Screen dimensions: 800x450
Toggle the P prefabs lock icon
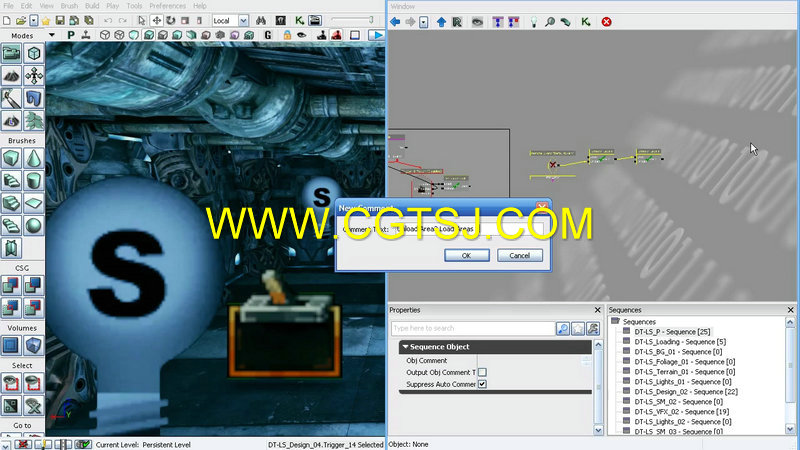tap(71, 35)
